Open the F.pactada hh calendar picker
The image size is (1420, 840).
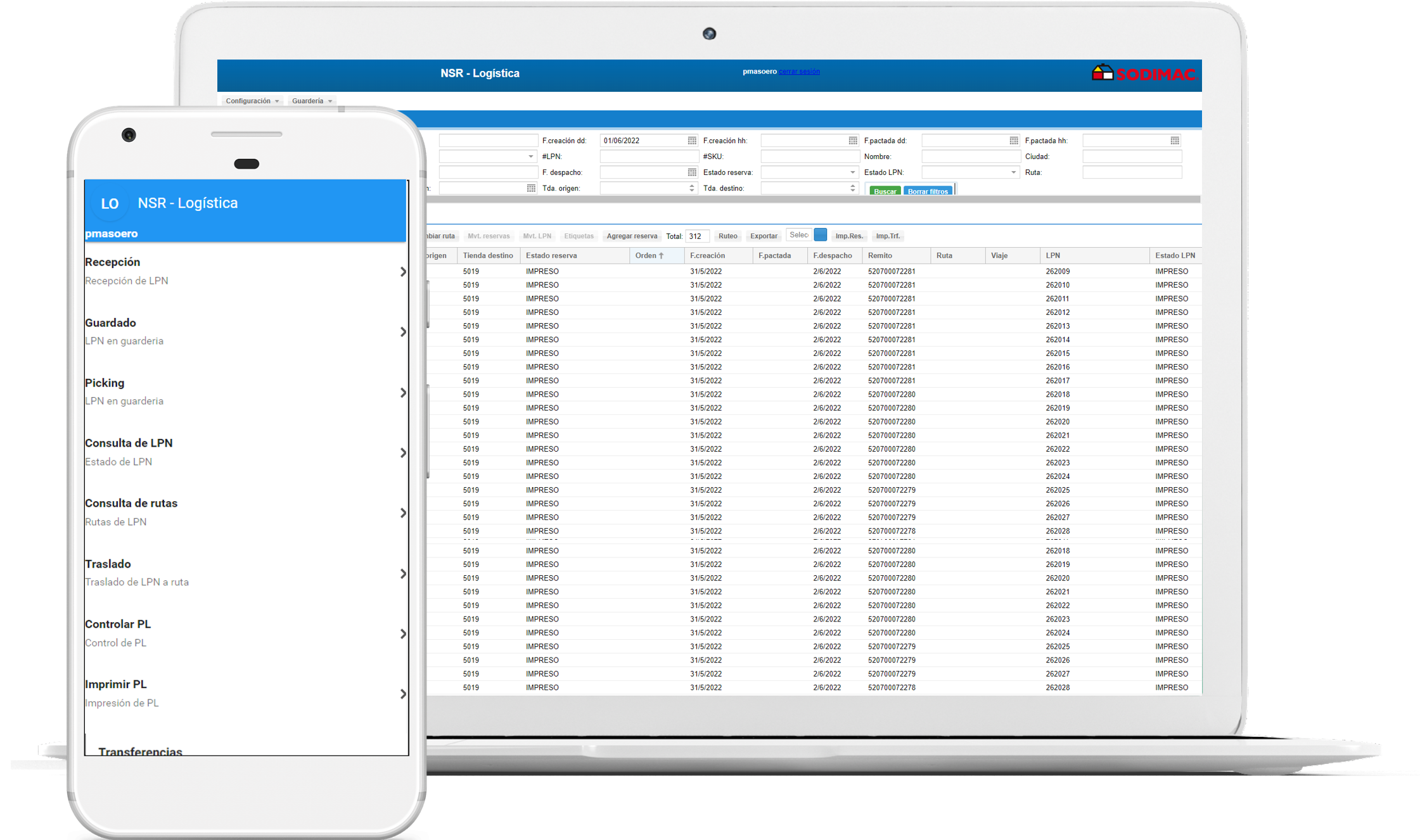[x=1175, y=141]
